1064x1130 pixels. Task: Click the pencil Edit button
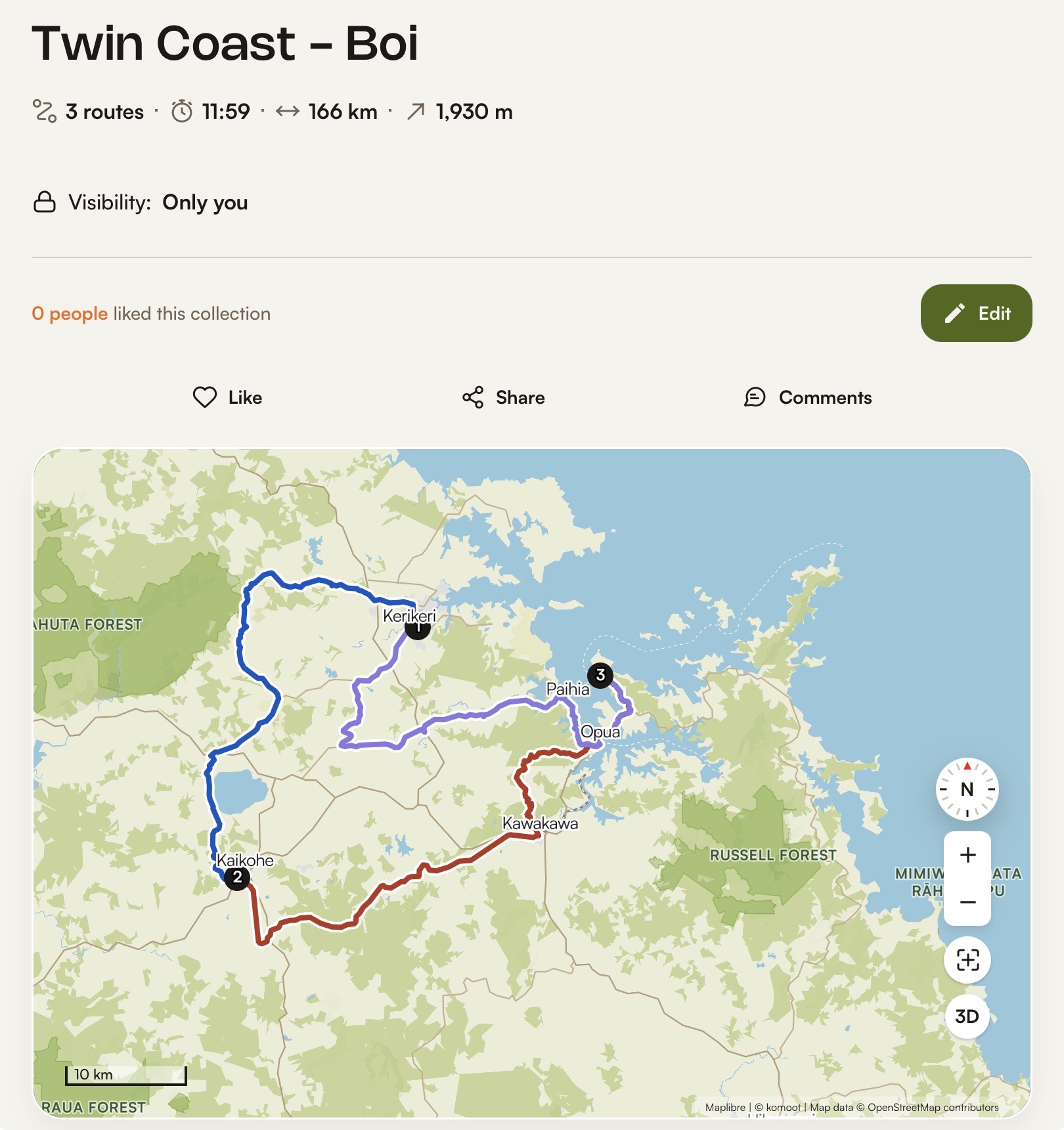click(976, 313)
